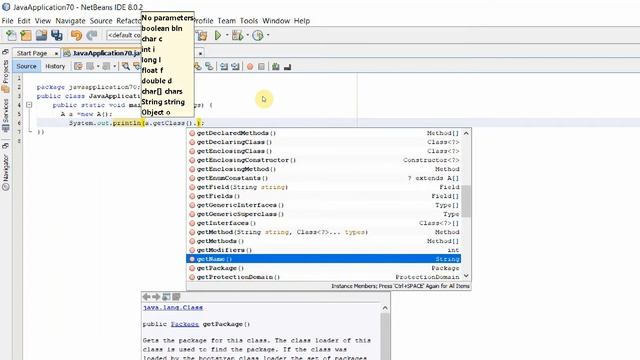Click the completion list scroll-down arrow
Viewport: 640px width, 360px height.
(466, 276)
